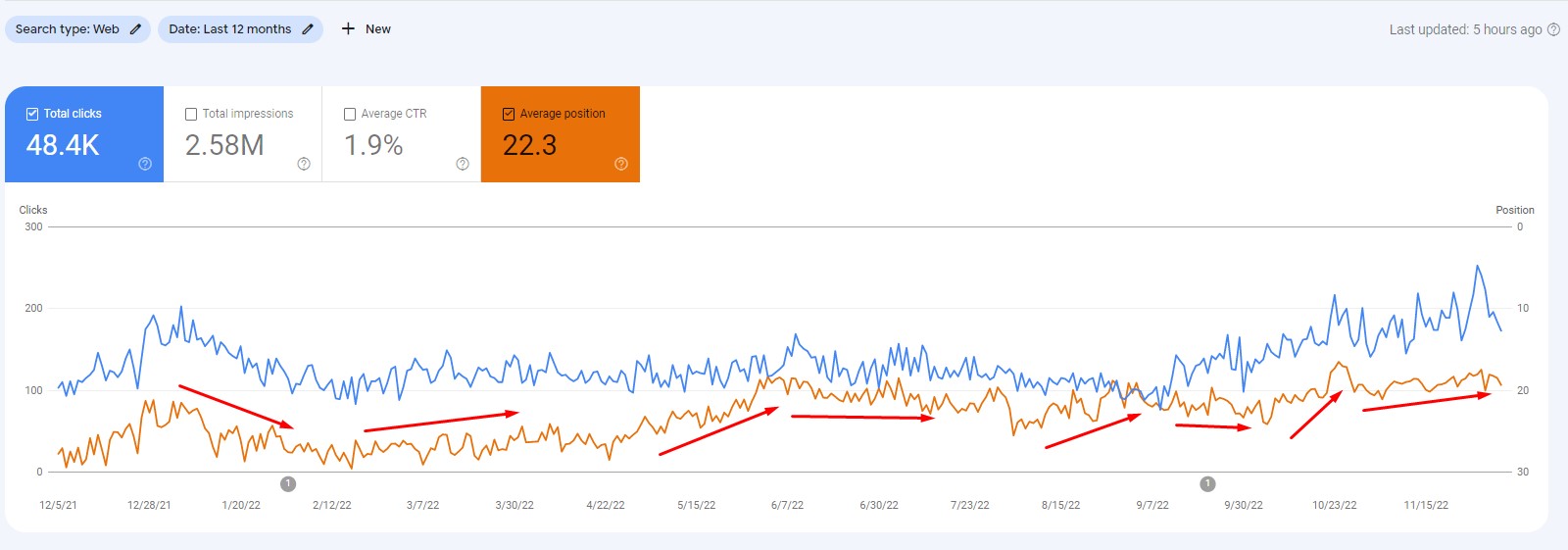
Task: Enable the Total impressions checkbox
Action: point(191,114)
